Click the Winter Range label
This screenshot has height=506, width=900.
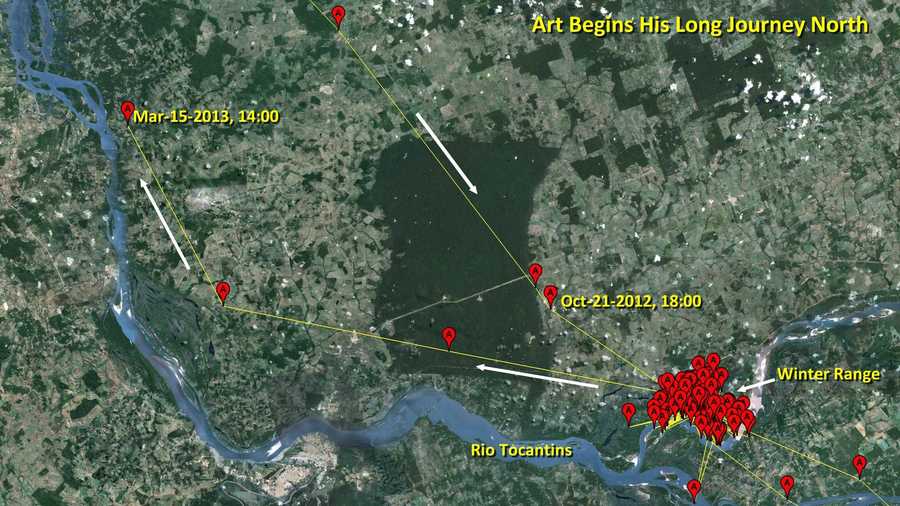tap(828, 374)
